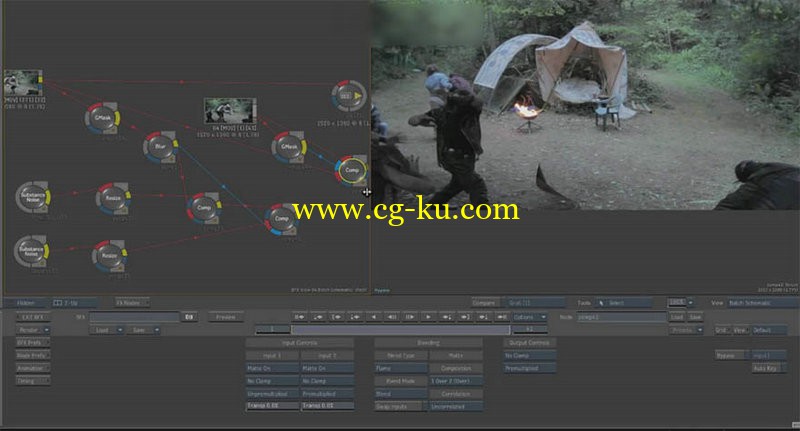Click the Load button next to Node field
The image size is (800, 431).
click(677, 317)
